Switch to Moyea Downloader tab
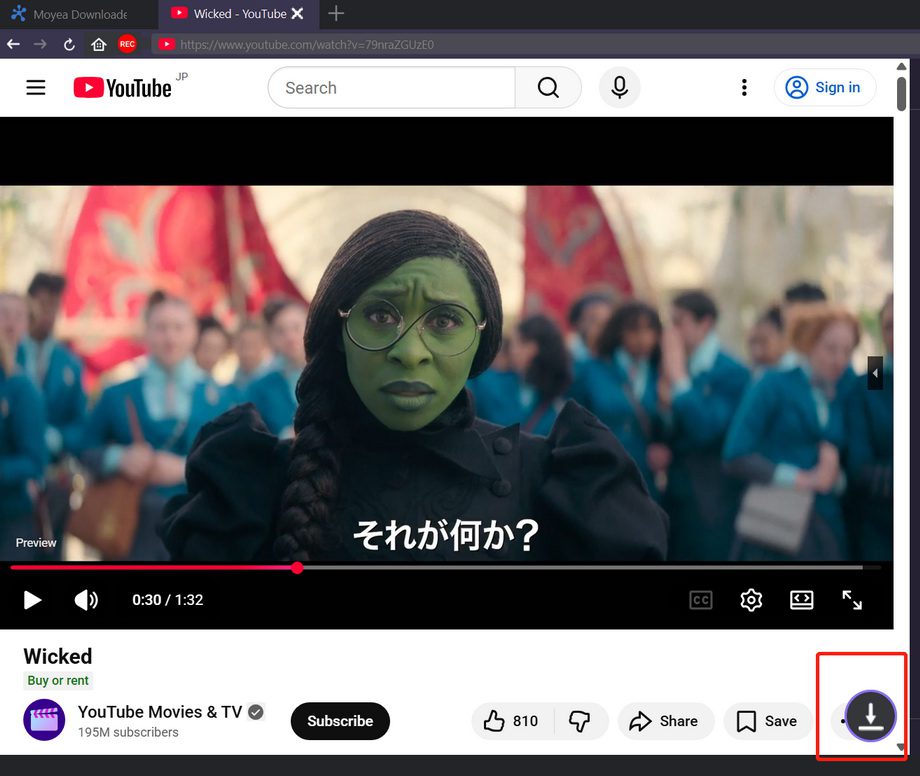The height and width of the screenshot is (776, 920). (x=68, y=14)
